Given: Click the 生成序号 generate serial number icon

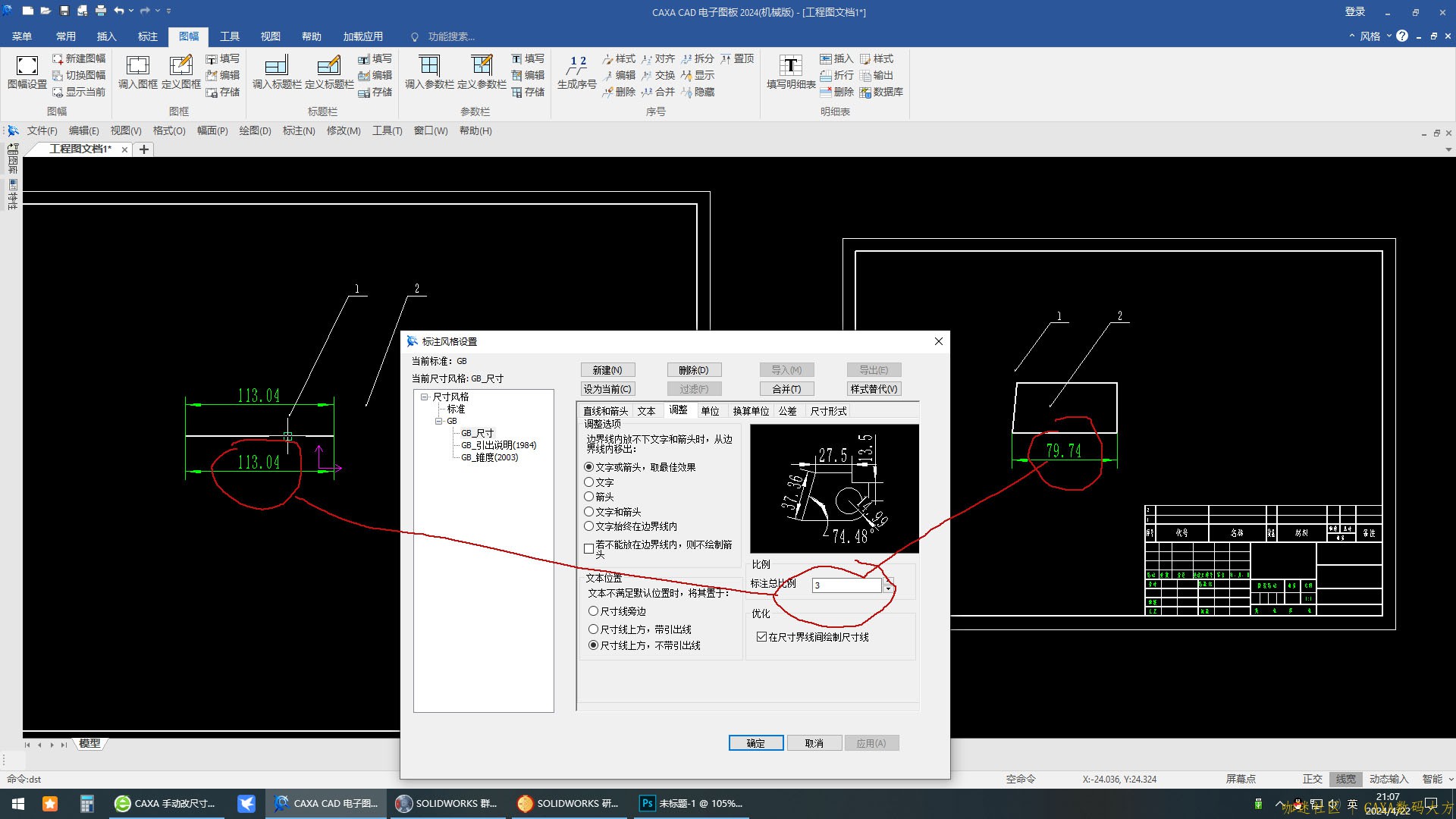Looking at the screenshot, I should [577, 66].
